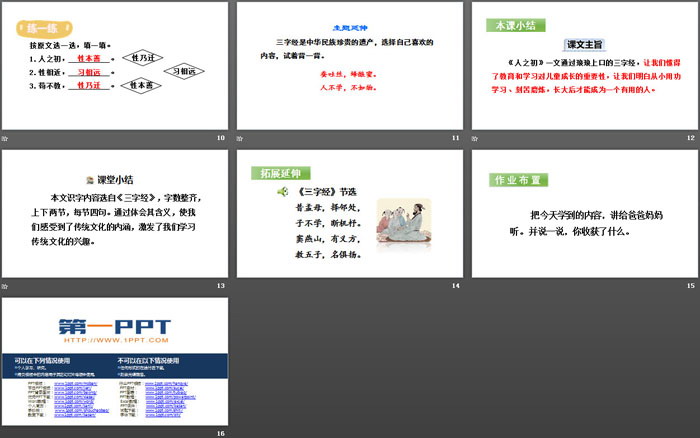The image size is (700, 438).
Task: Click the small icon beside 课堂小结 heading
Action: (x=90, y=180)
